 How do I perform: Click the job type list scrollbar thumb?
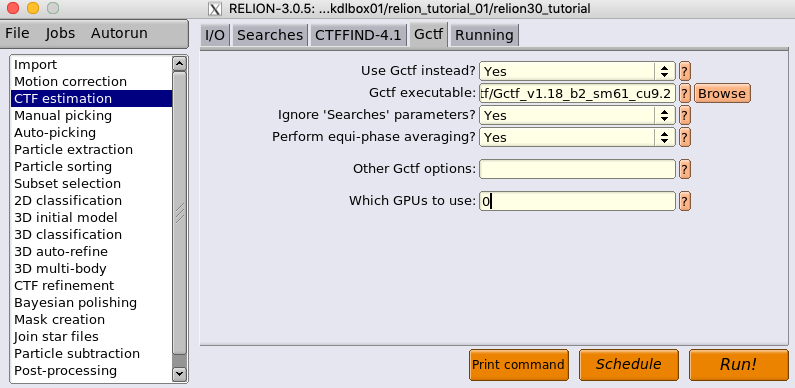click(x=179, y=213)
